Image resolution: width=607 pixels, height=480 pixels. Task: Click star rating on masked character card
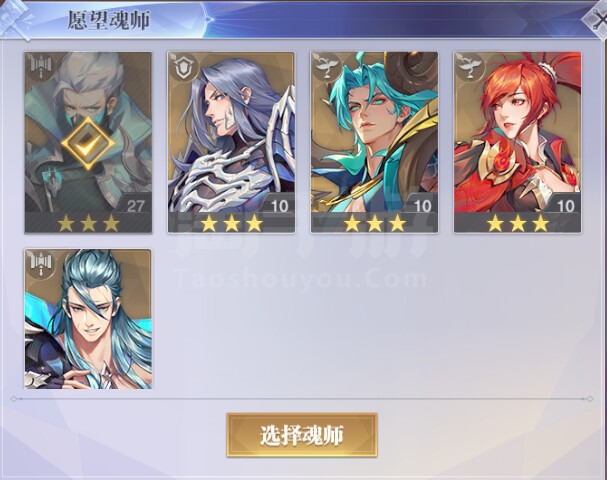tap(89, 223)
